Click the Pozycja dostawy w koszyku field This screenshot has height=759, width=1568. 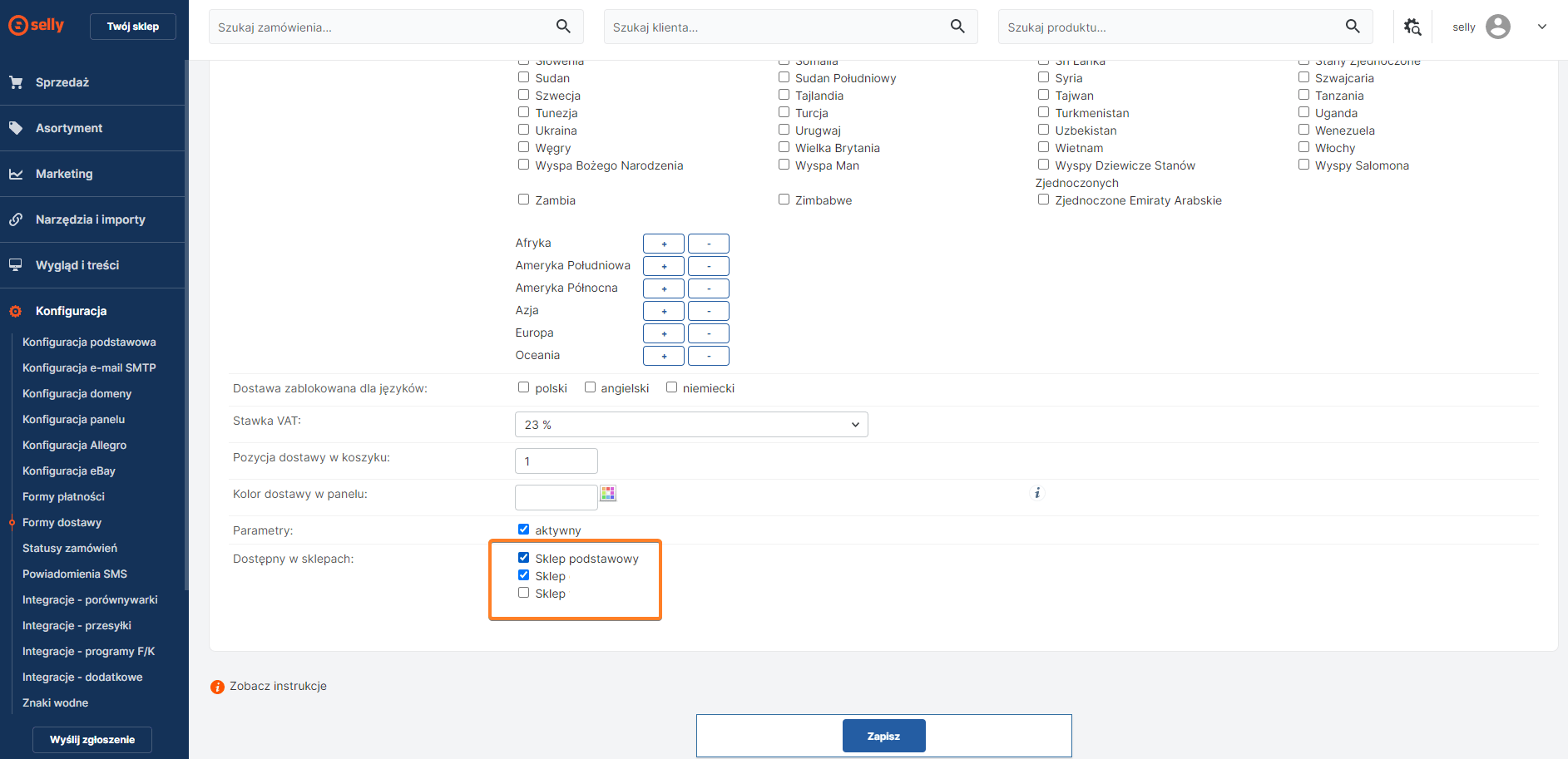[x=556, y=461]
